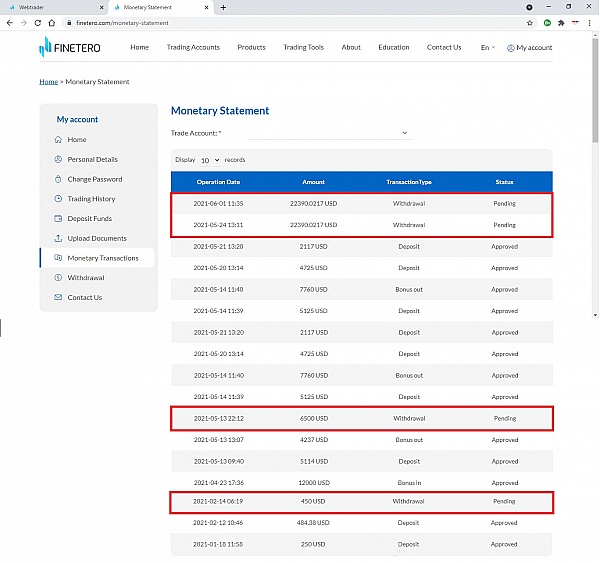Click the Change Password lock icon
Screen dimensions: 600x563
point(58,179)
